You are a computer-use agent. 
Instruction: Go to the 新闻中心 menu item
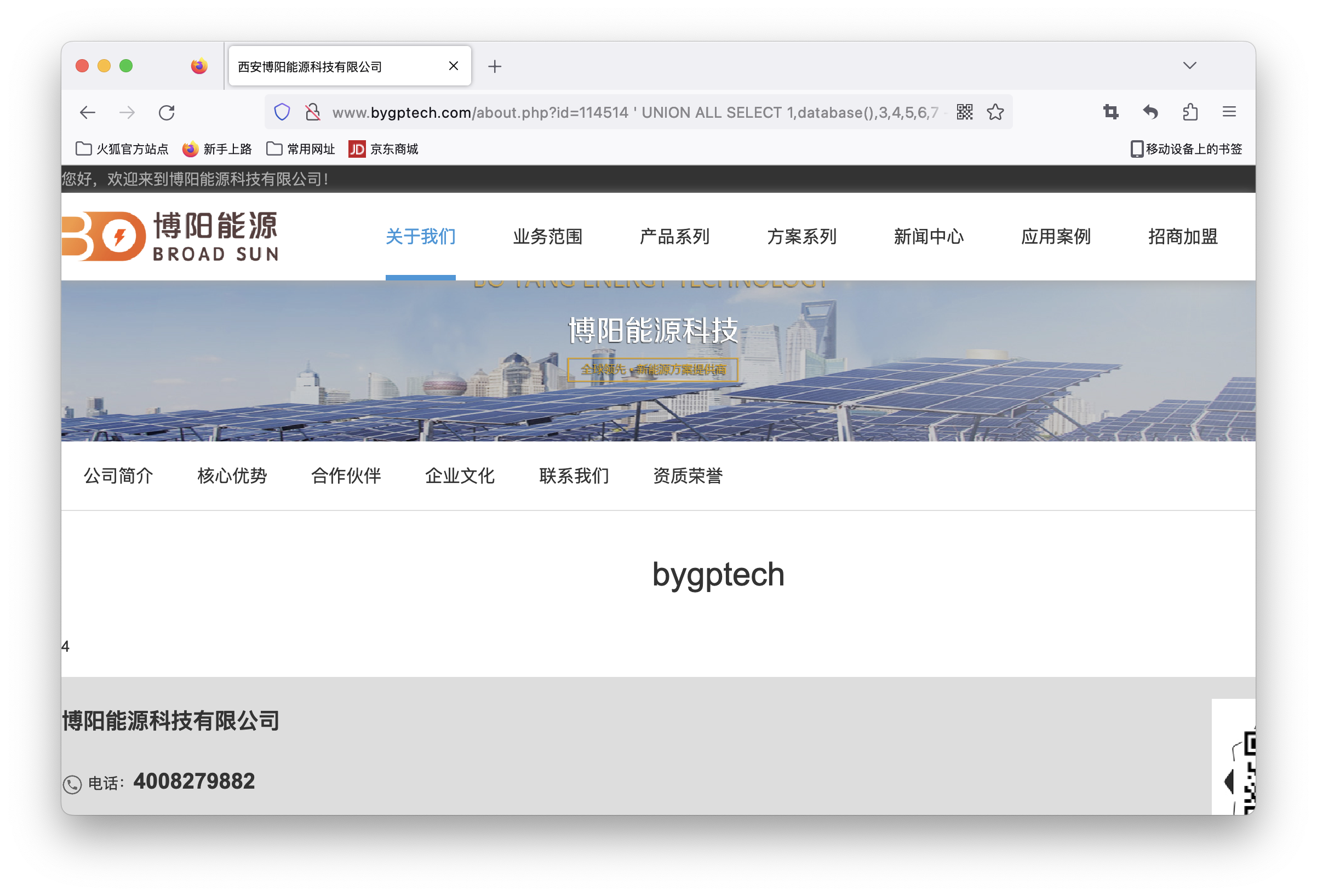(928, 236)
